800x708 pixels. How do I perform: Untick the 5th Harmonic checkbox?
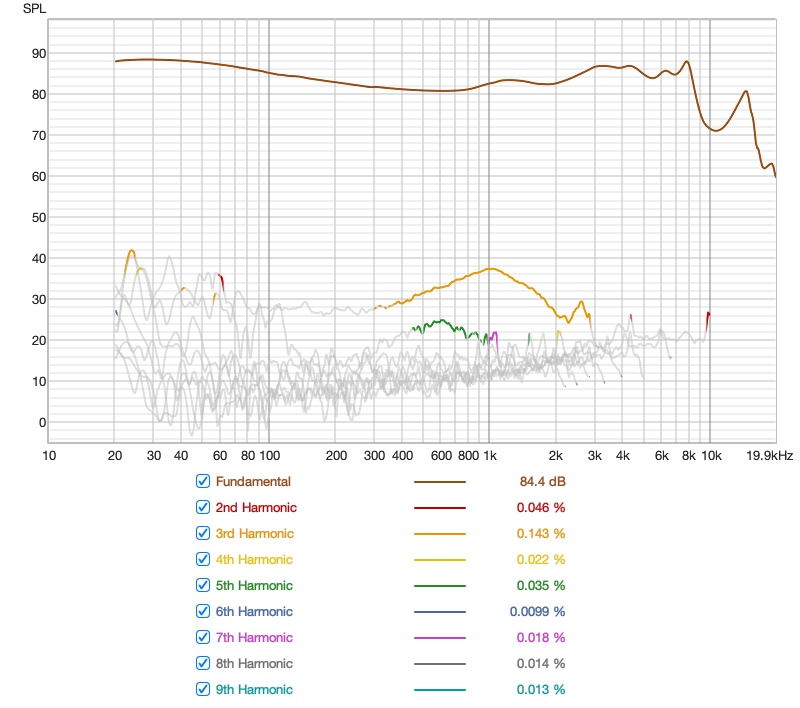pos(204,585)
